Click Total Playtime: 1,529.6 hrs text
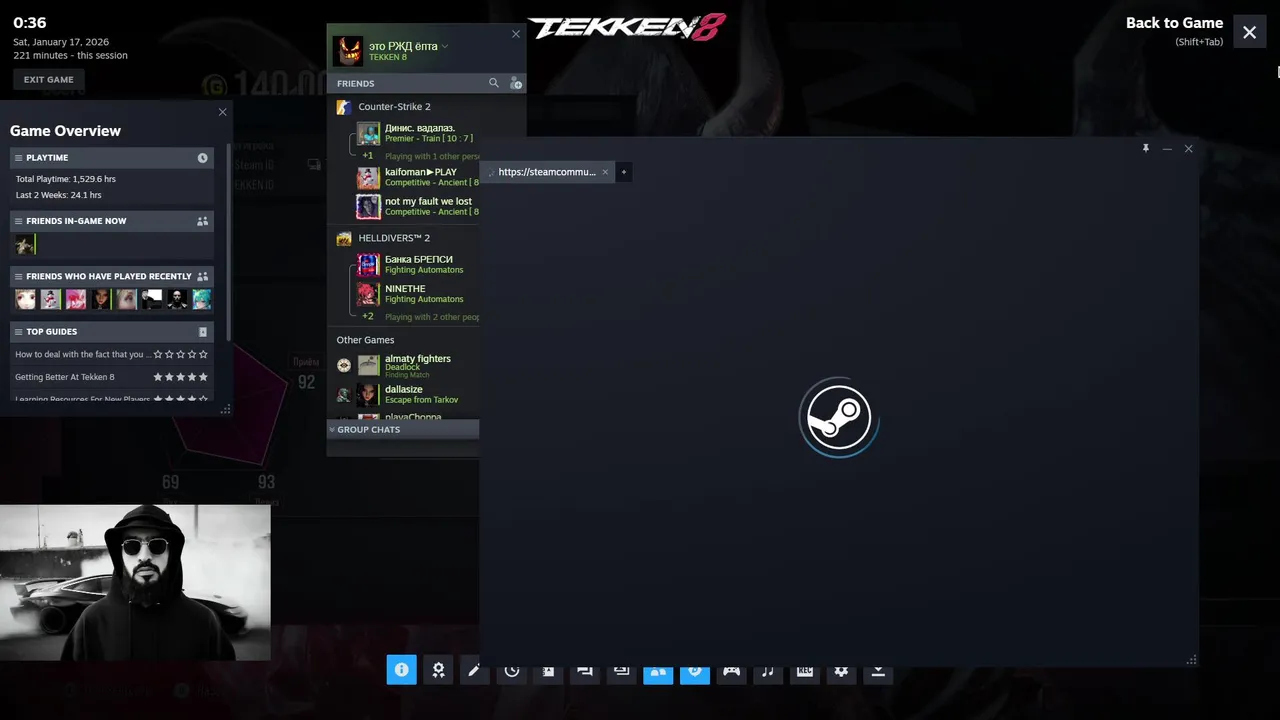The height and width of the screenshot is (720, 1280). click(66, 179)
